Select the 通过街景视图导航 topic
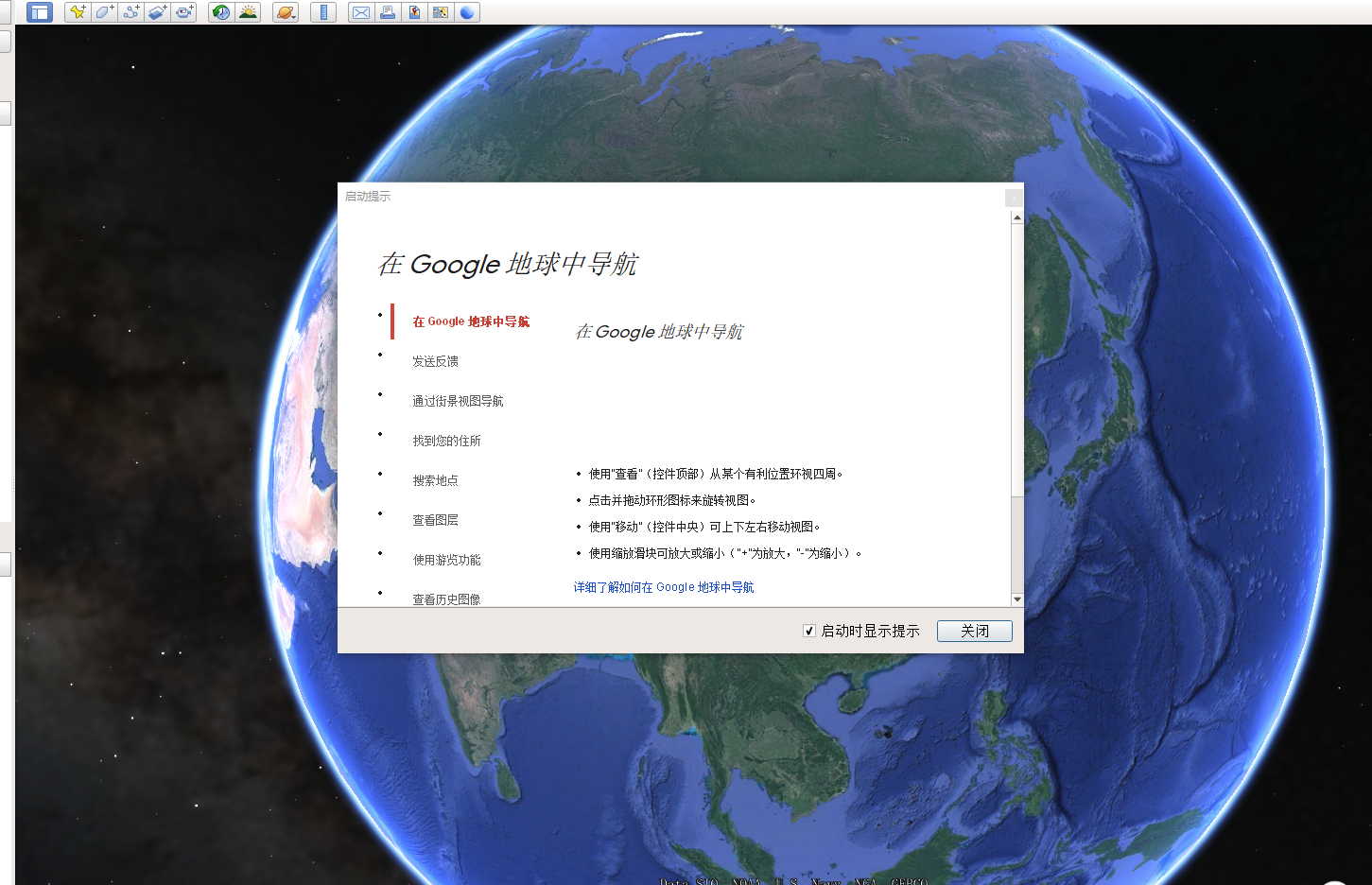The width and height of the screenshot is (1372, 885). click(458, 401)
